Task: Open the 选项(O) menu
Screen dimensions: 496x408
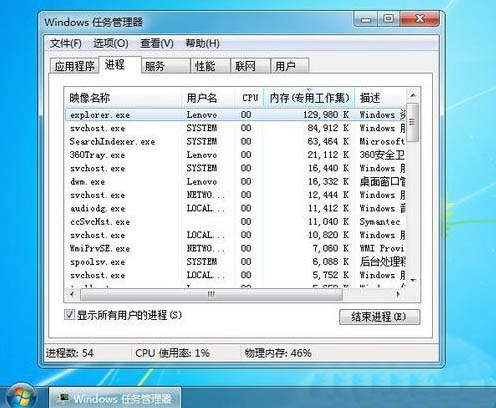Action: coord(111,43)
